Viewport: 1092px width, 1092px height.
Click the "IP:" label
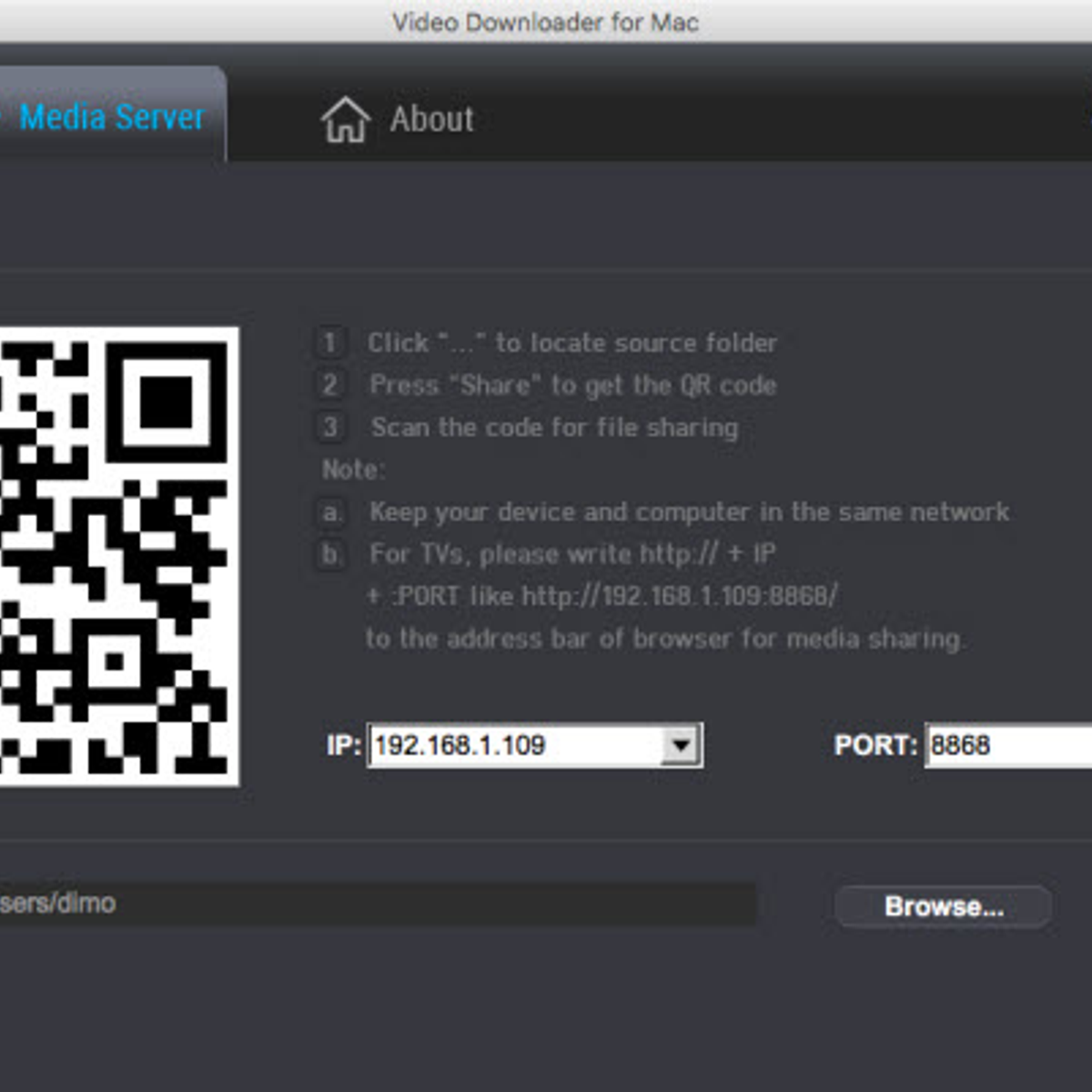pyautogui.click(x=344, y=746)
